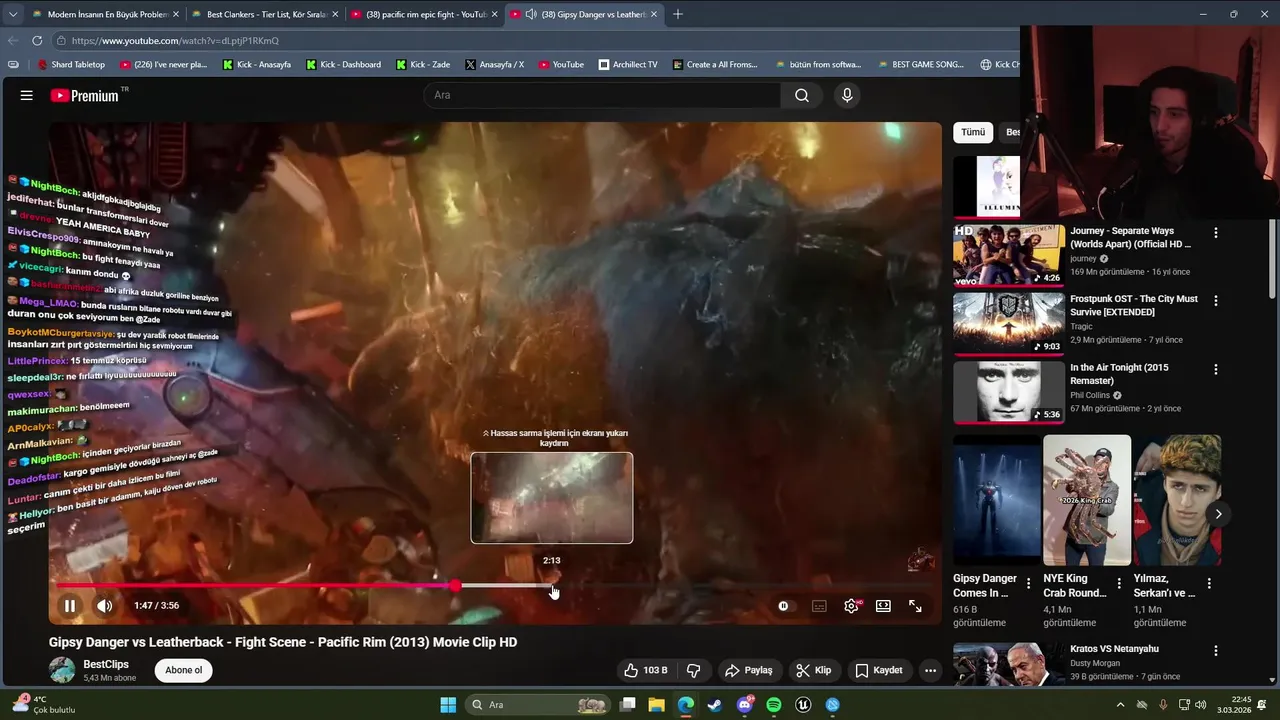The image size is (1280, 720).
Task: Dislike the video
Action: tap(693, 670)
